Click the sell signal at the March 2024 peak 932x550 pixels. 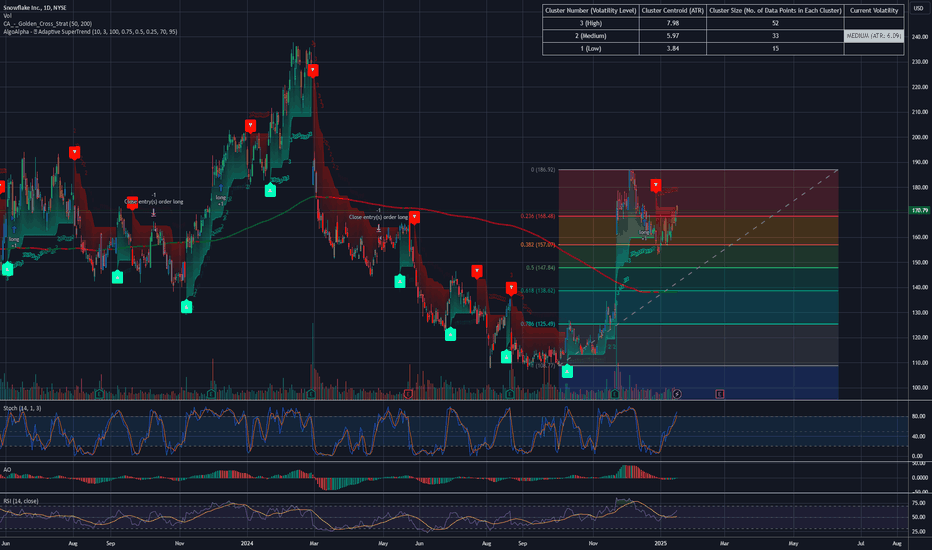(x=313, y=71)
